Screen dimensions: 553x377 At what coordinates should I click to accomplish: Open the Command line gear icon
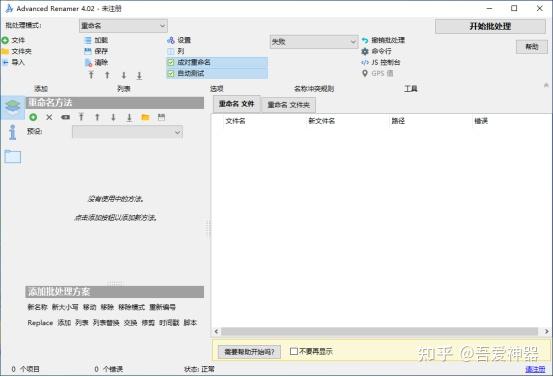coord(365,51)
